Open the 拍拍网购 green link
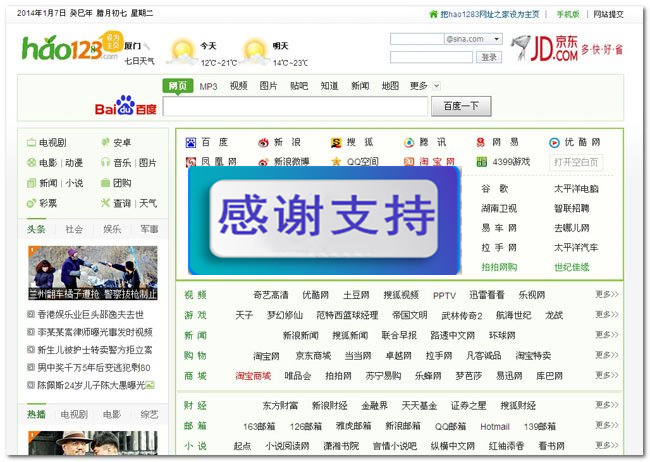The height and width of the screenshot is (462, 650). pyautogui.click(x=499, y=267)
